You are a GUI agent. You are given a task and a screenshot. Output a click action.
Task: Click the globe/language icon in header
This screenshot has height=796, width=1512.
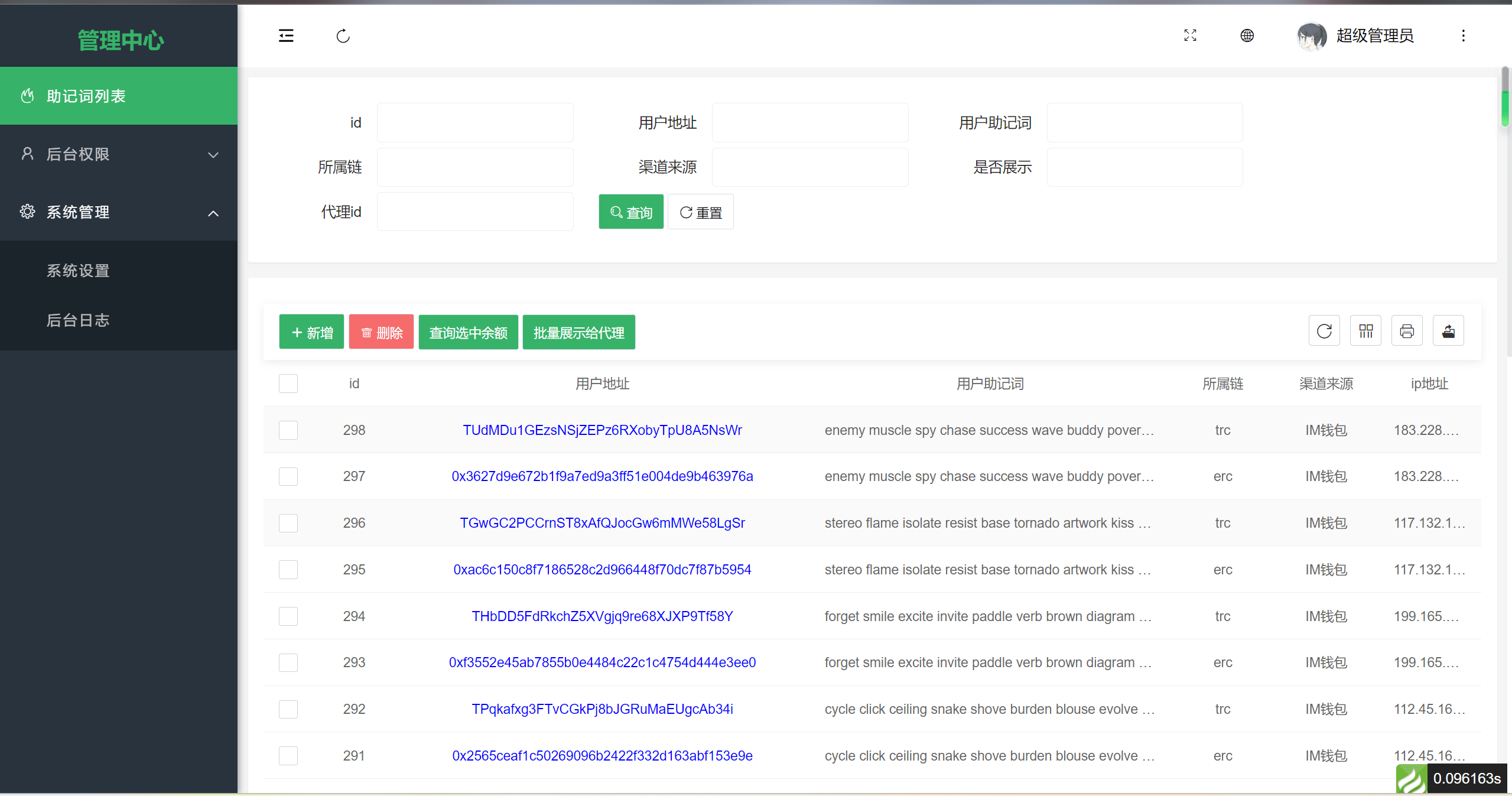click(1248, 36)
